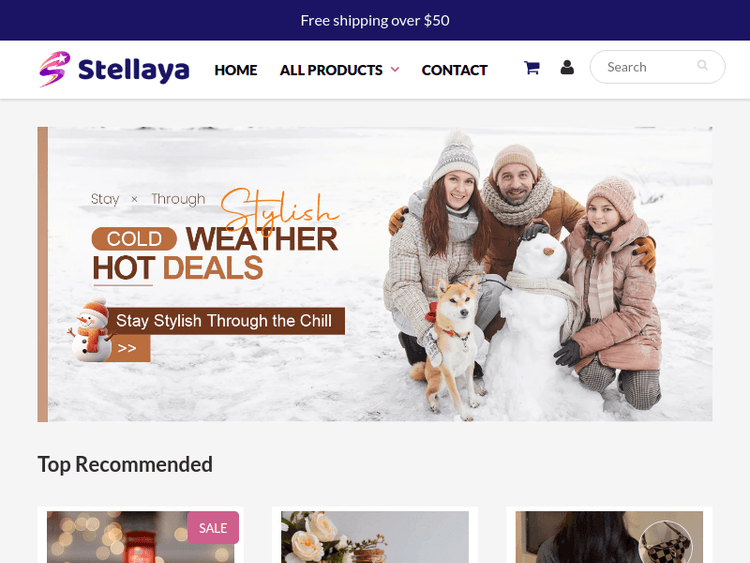Viewport: 750px width, 563px height.
Task: Click the search magnifier icon
Action: point(702,66)
